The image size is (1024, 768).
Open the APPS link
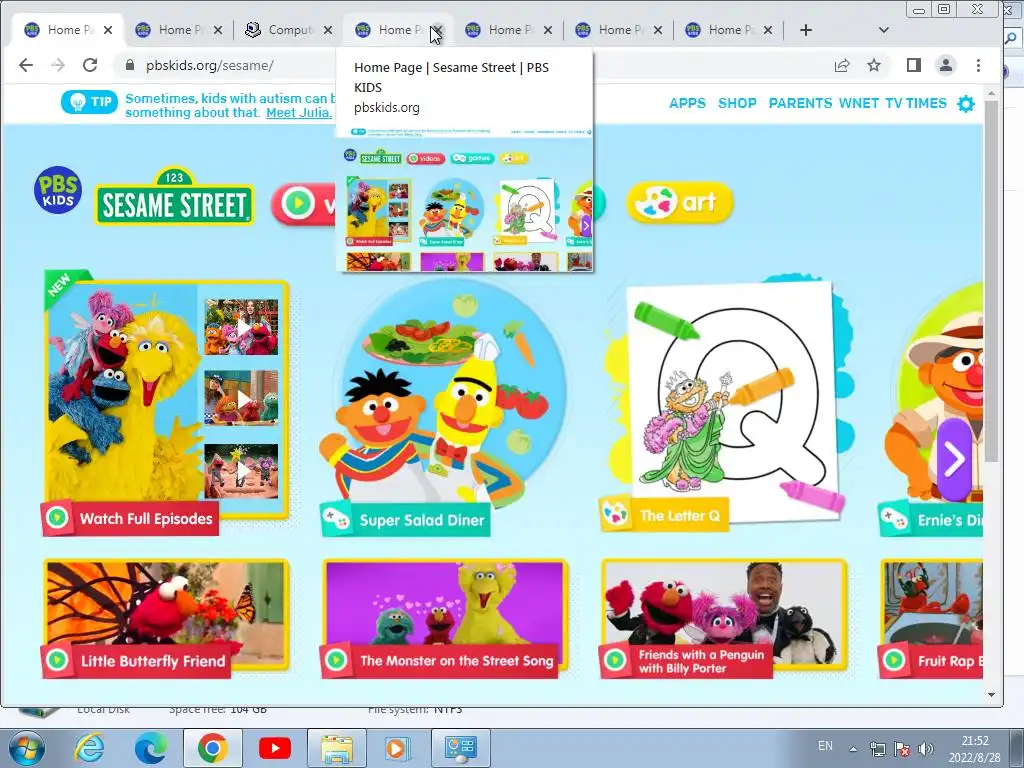coord(687,103)
